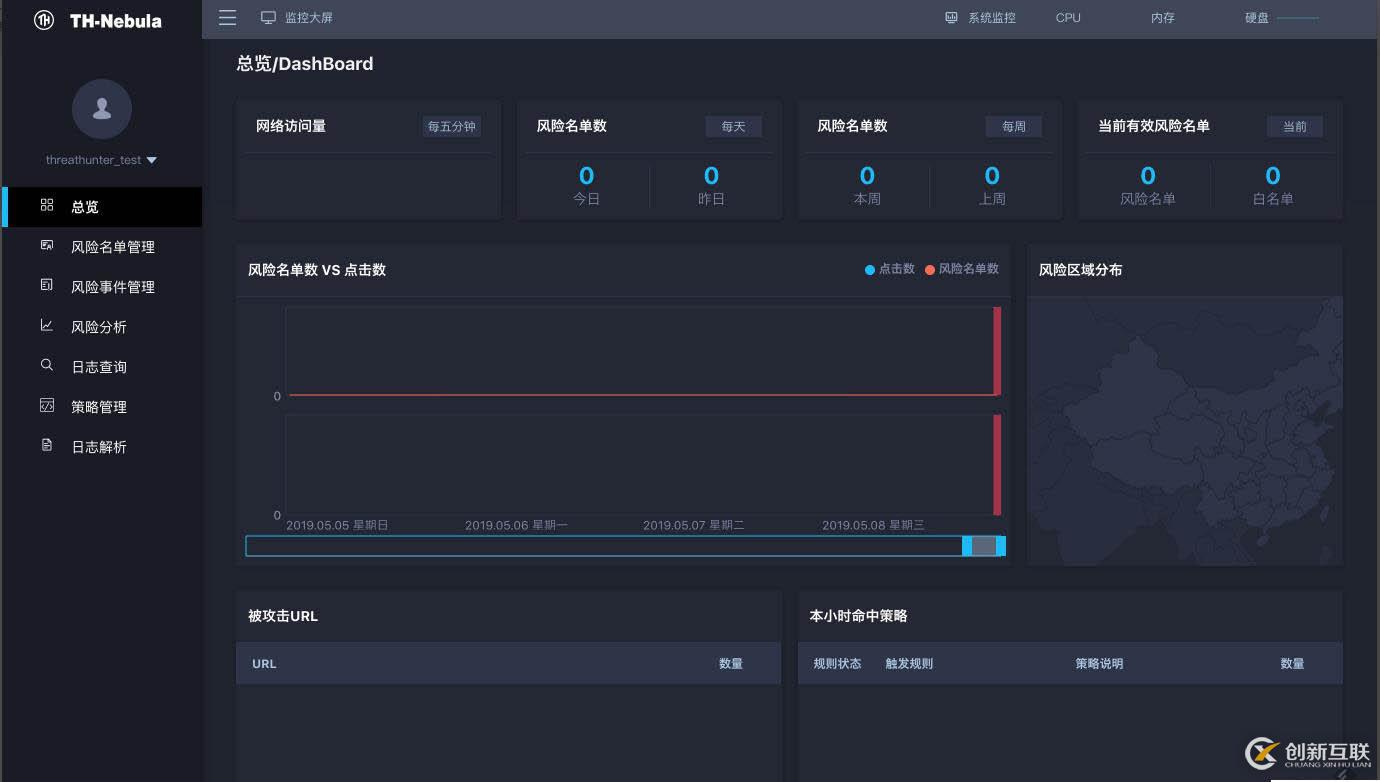Image resolution: width=1380 pixels, height=782 pixels.
Task: Open the 风险事件管理 menu item
Action: point(113,287)
